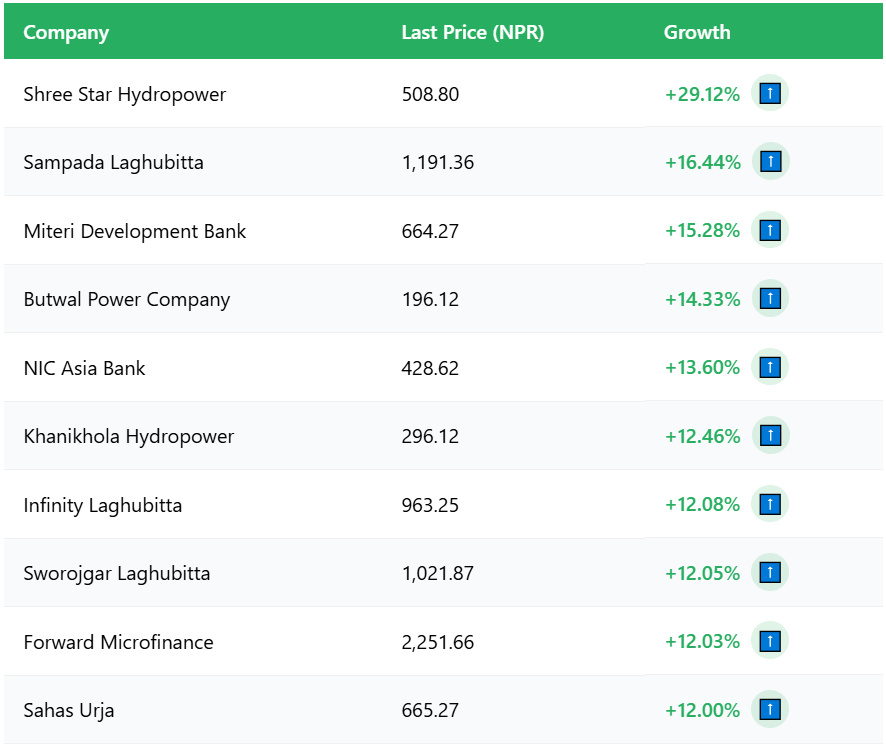Click the up arrow icon for Infinity Laghubitta
886x745 pixels.
coord(770,504)
